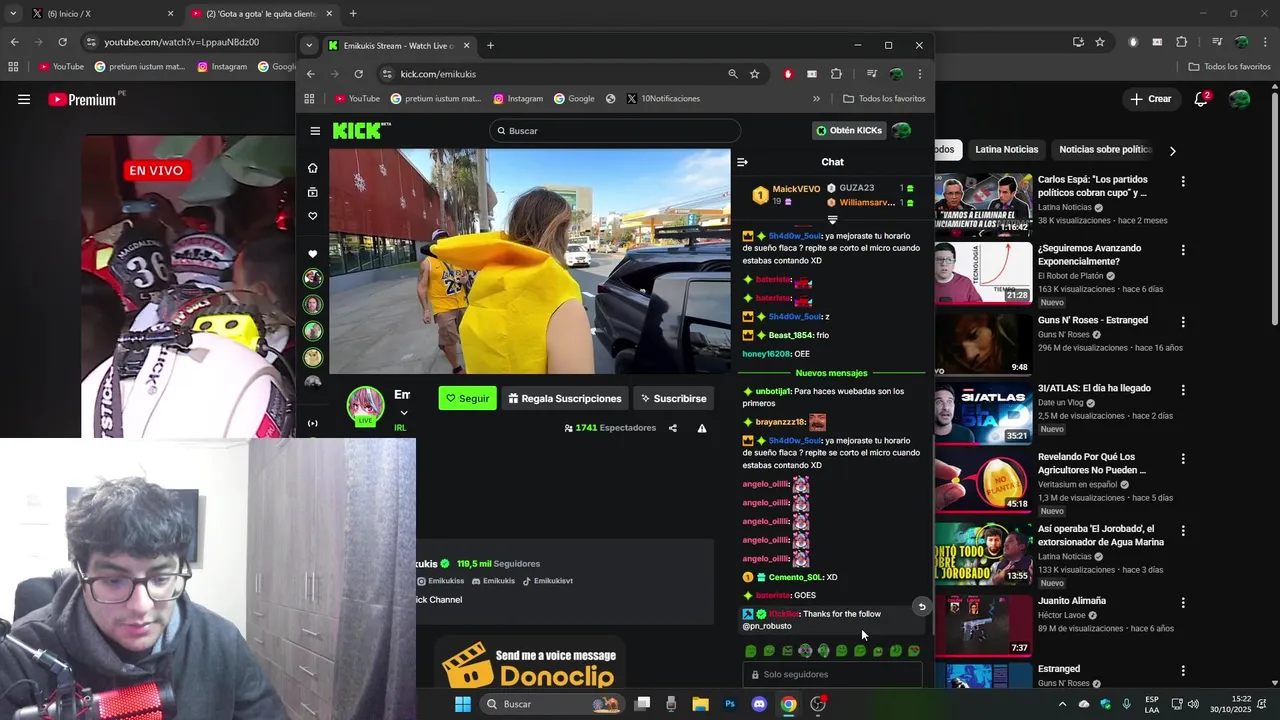Show more bookmarks chevron in Kick window
1280x720 pixels.
[816, 99]
